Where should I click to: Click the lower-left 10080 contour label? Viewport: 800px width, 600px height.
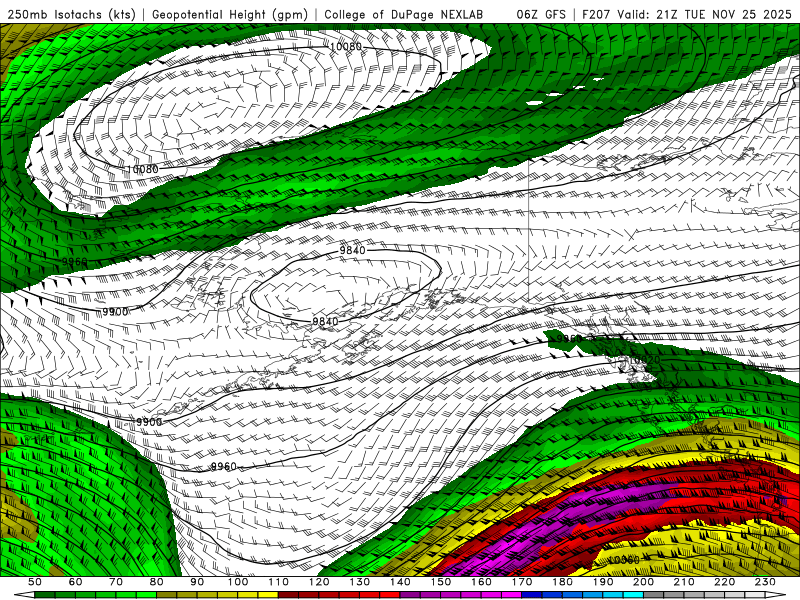point(142,169)
